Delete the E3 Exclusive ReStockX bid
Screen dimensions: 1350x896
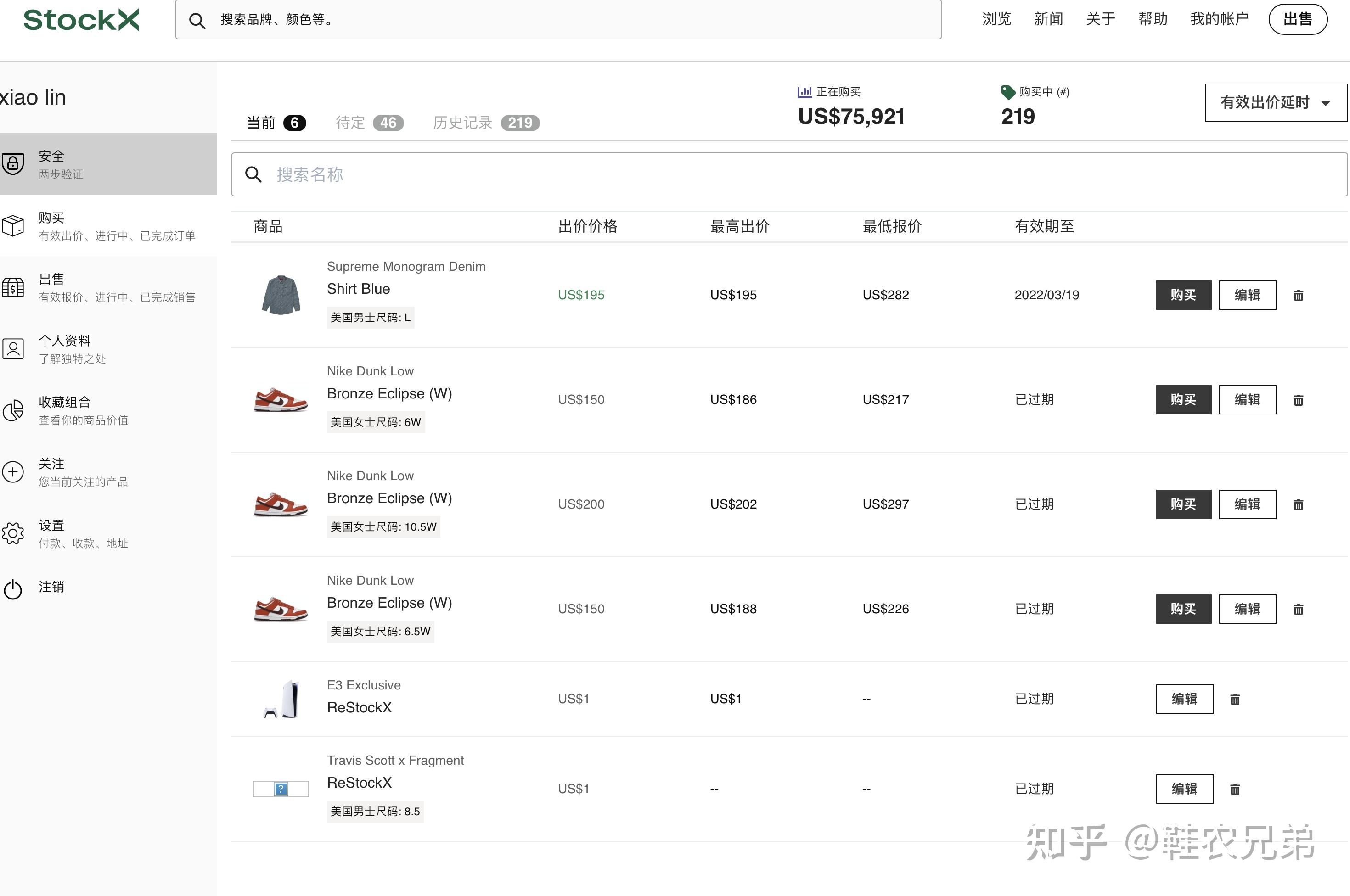(x=1235, y=699)
